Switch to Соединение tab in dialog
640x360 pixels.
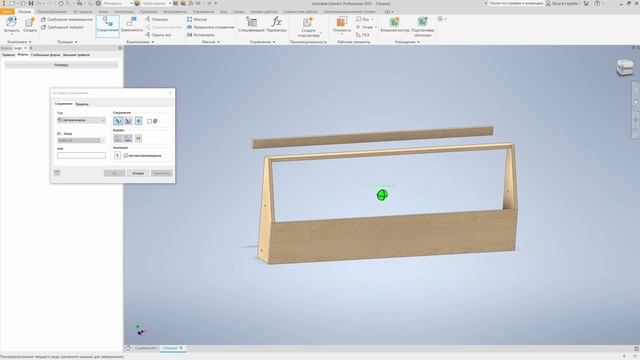pos(64,104)
